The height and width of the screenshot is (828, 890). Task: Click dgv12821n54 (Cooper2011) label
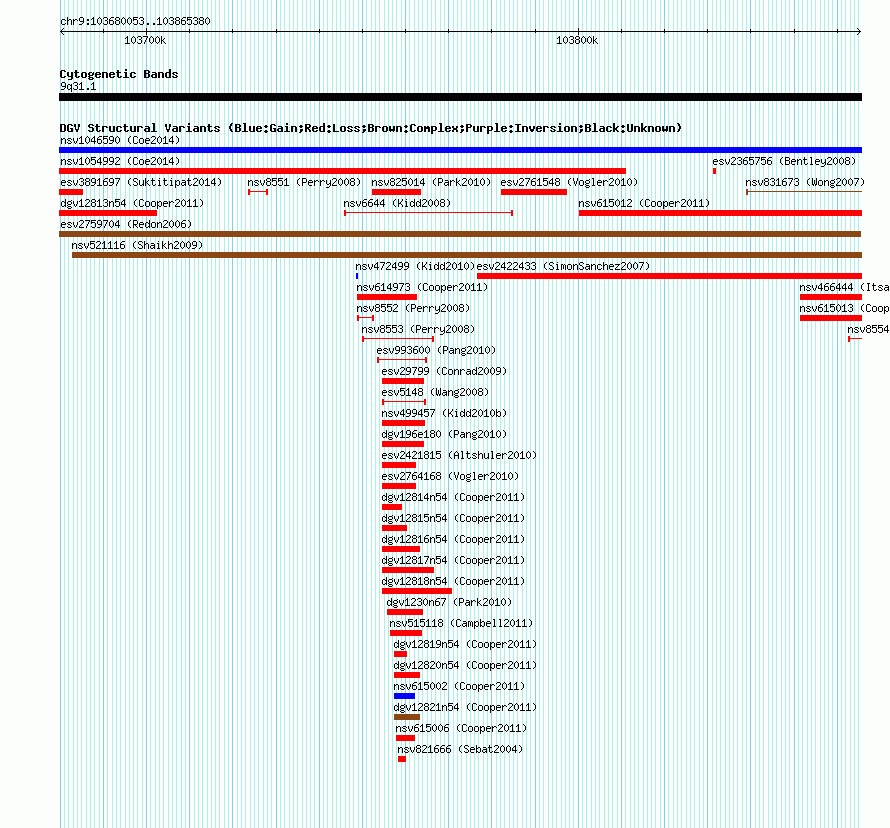coord(465,707)
